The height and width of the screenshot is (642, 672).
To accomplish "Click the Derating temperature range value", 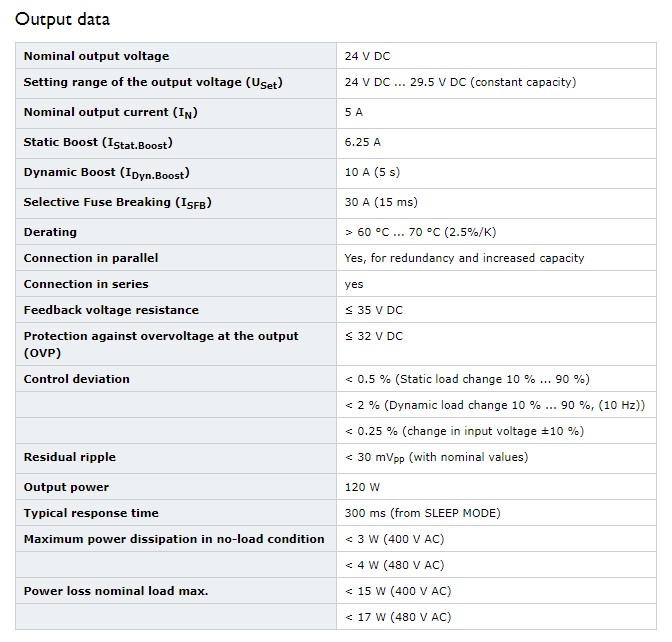I will pyautogui.click(x=420, y=232).
